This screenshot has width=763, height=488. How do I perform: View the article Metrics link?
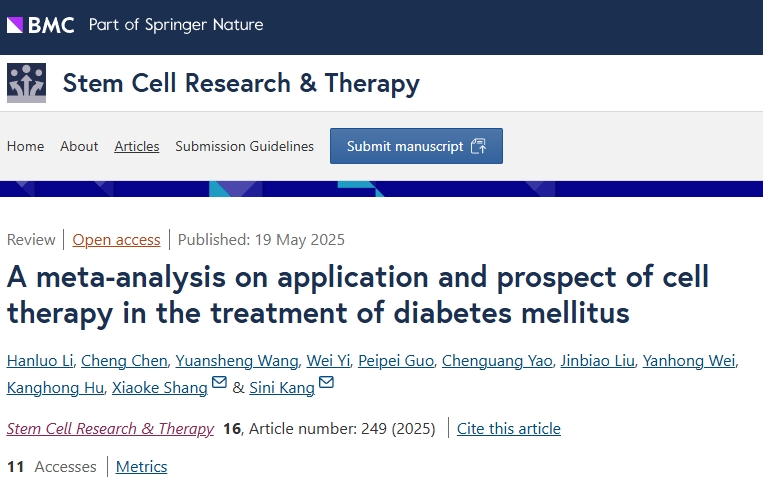142,467
